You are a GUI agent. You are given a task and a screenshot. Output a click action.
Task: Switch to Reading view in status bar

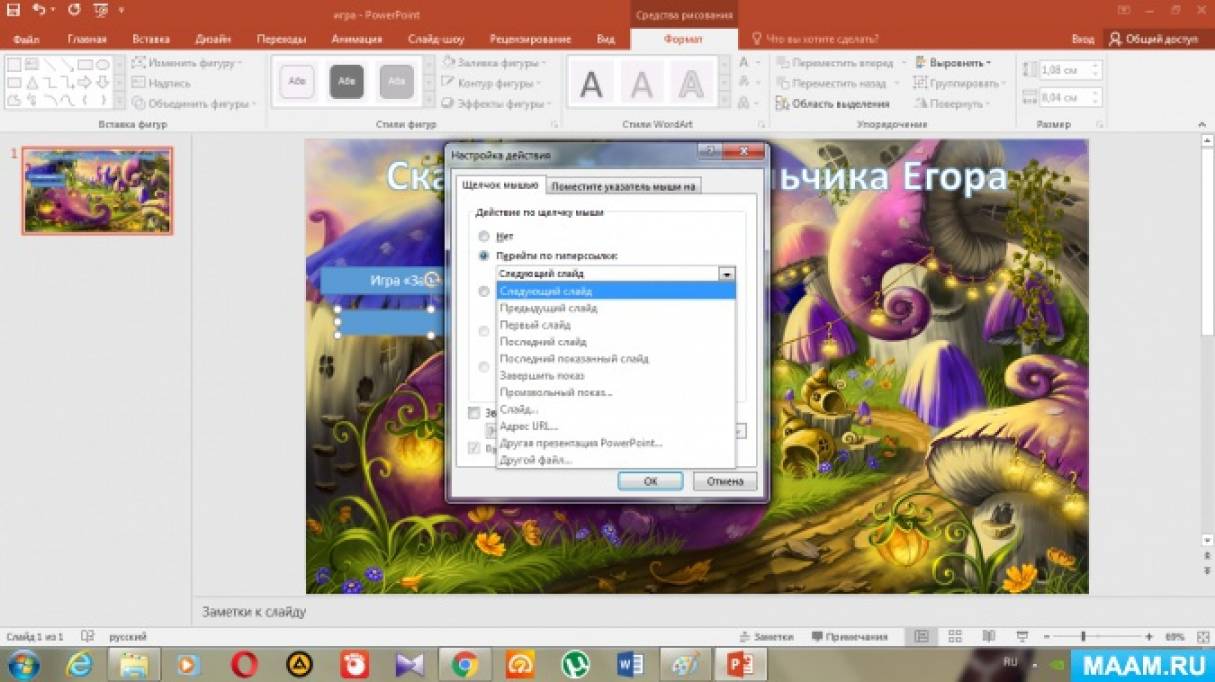point(989,637)
